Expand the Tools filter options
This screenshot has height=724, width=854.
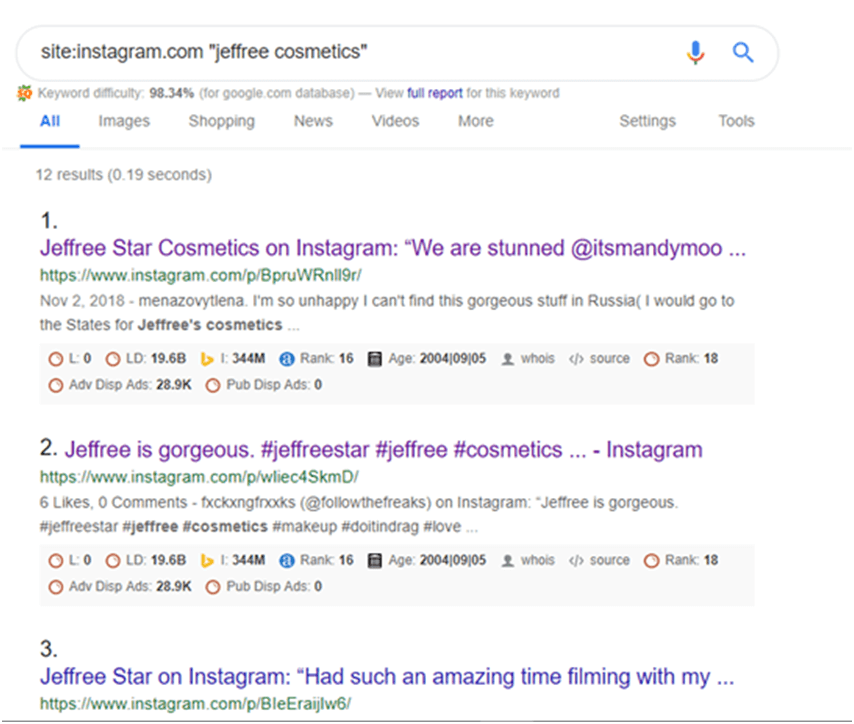click(736, 121)
